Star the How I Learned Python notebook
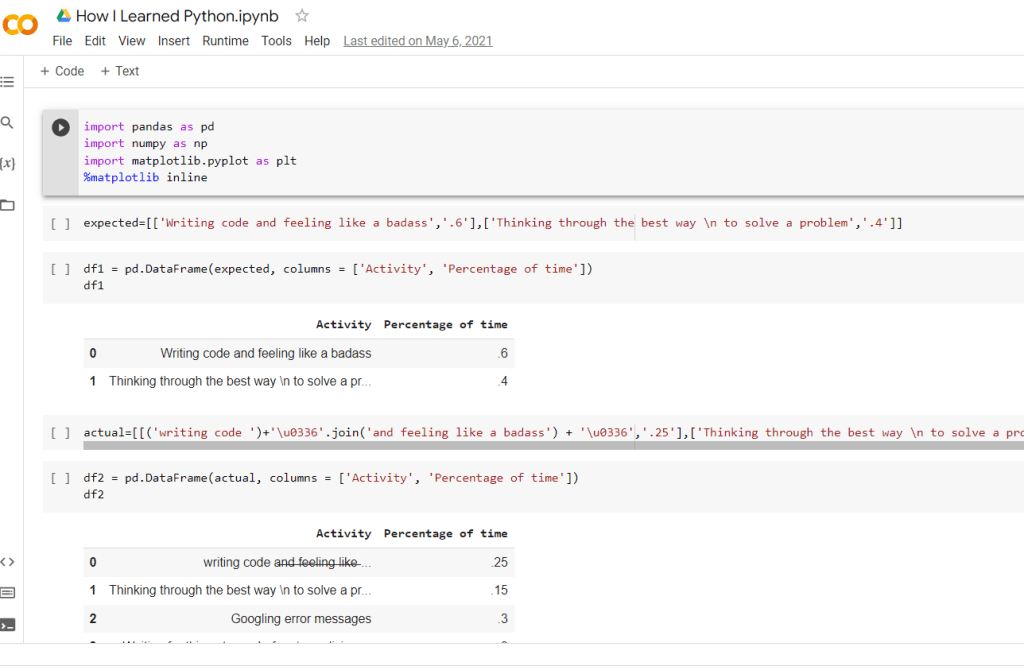Screen dimensions: 1024x670 click(302, 16)
